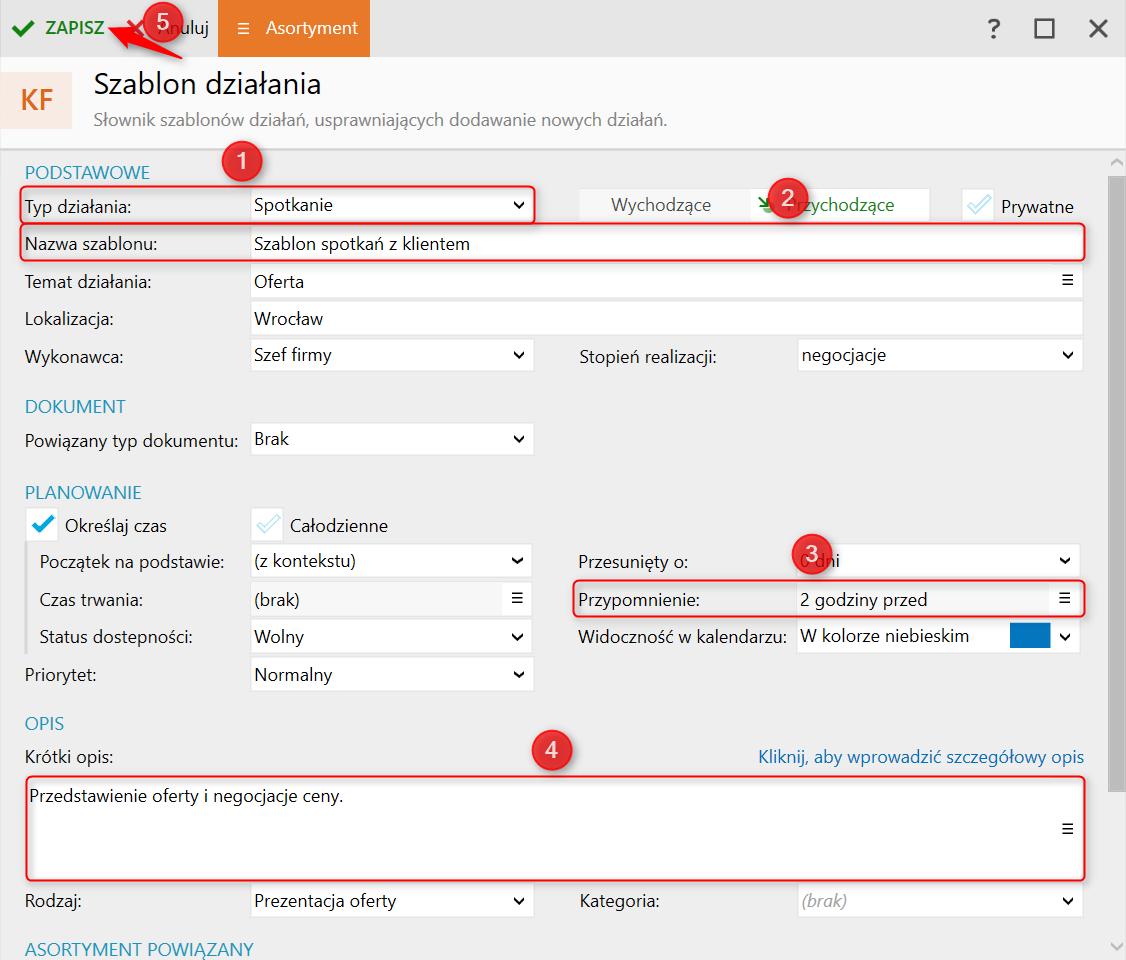
Task: Maximize the window with square icon
Action: (x=1044, y=29)
